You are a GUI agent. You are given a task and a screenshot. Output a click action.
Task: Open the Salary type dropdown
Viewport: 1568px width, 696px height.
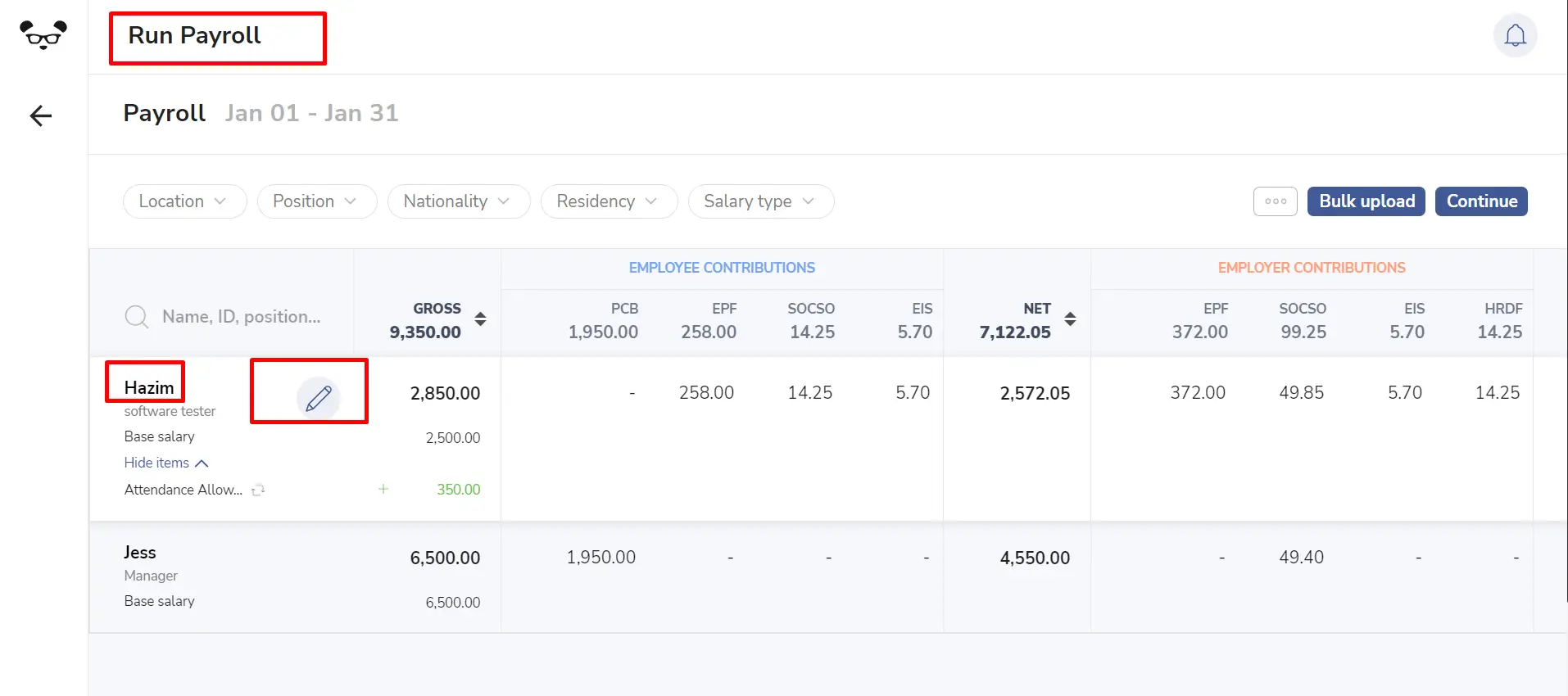(761, 201)
